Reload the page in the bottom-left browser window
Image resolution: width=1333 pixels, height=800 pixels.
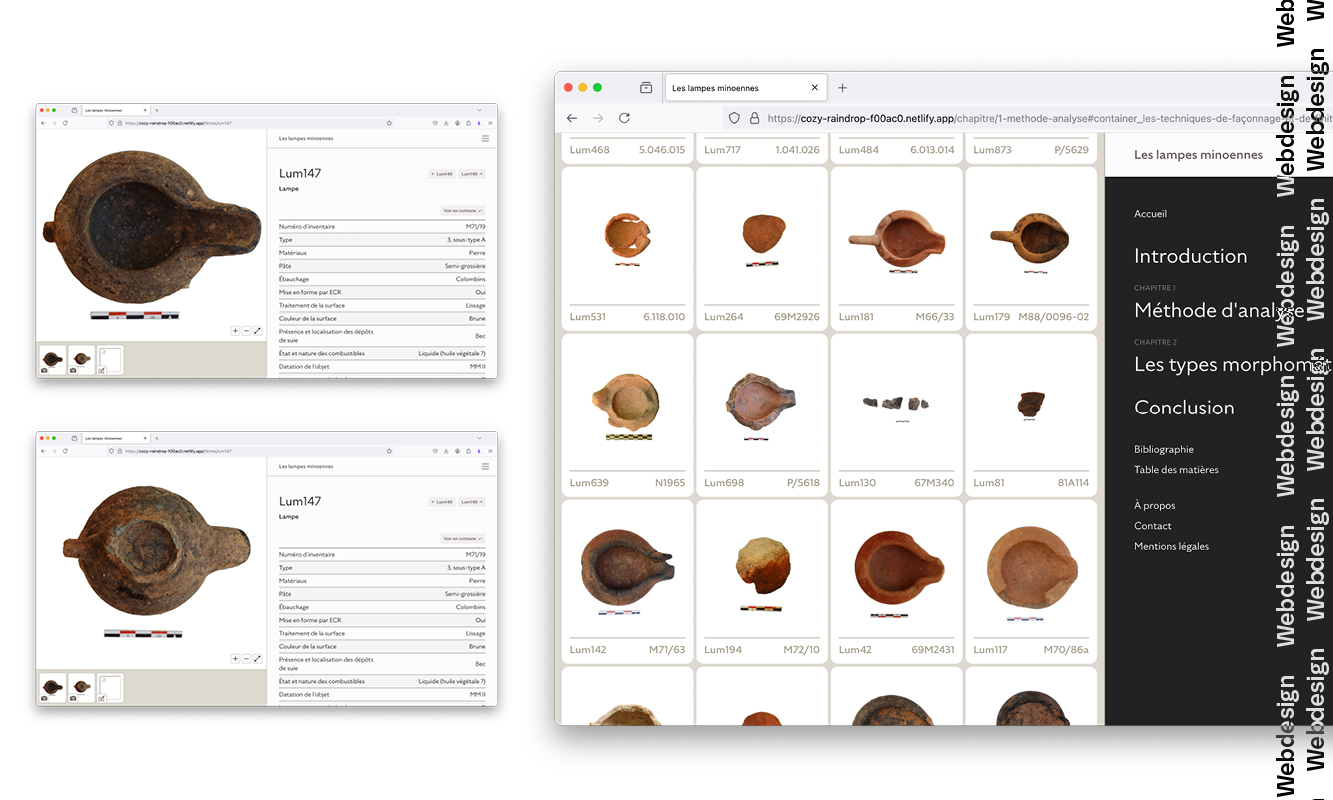[65, 451]
